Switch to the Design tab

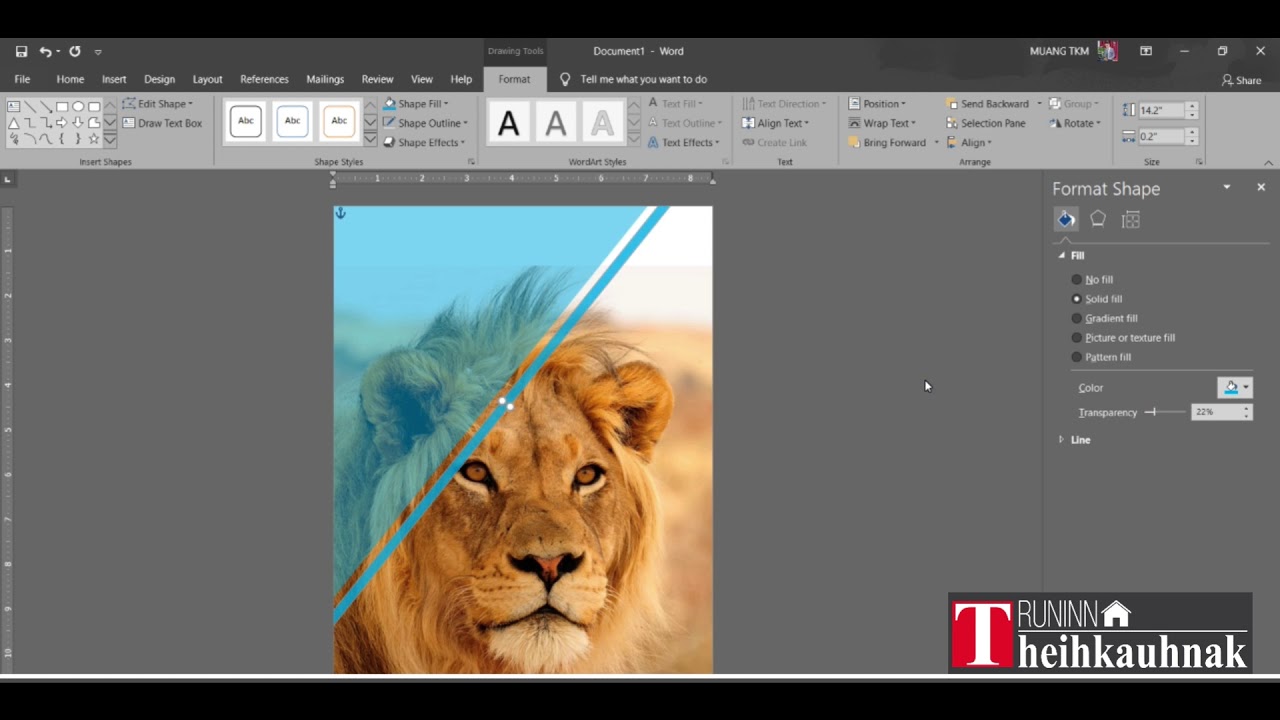(159, 79)
